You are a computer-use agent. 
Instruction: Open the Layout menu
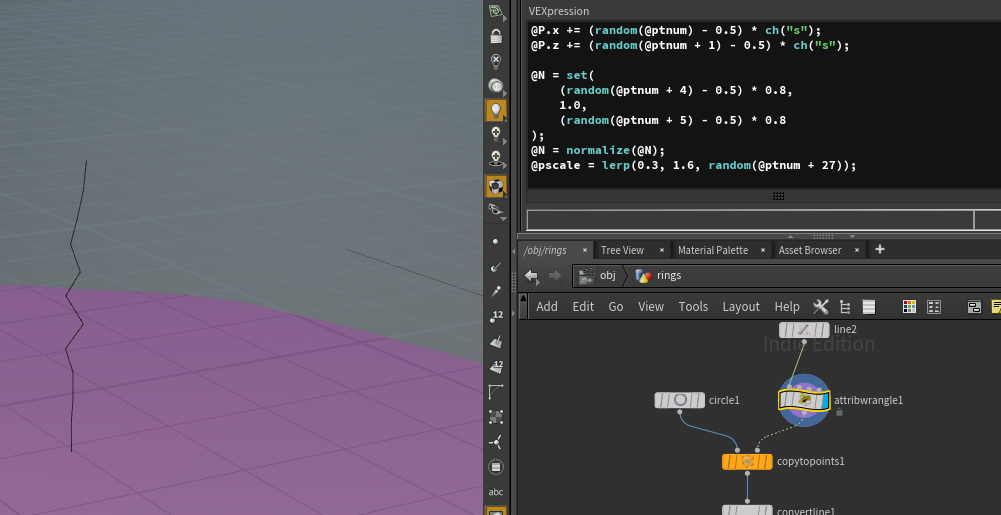(741, 307)
